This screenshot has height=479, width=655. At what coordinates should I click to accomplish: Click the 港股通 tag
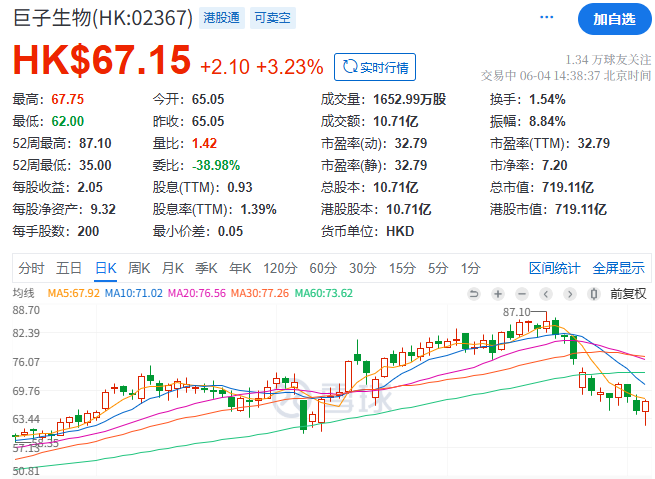click(x=221, y=18)
